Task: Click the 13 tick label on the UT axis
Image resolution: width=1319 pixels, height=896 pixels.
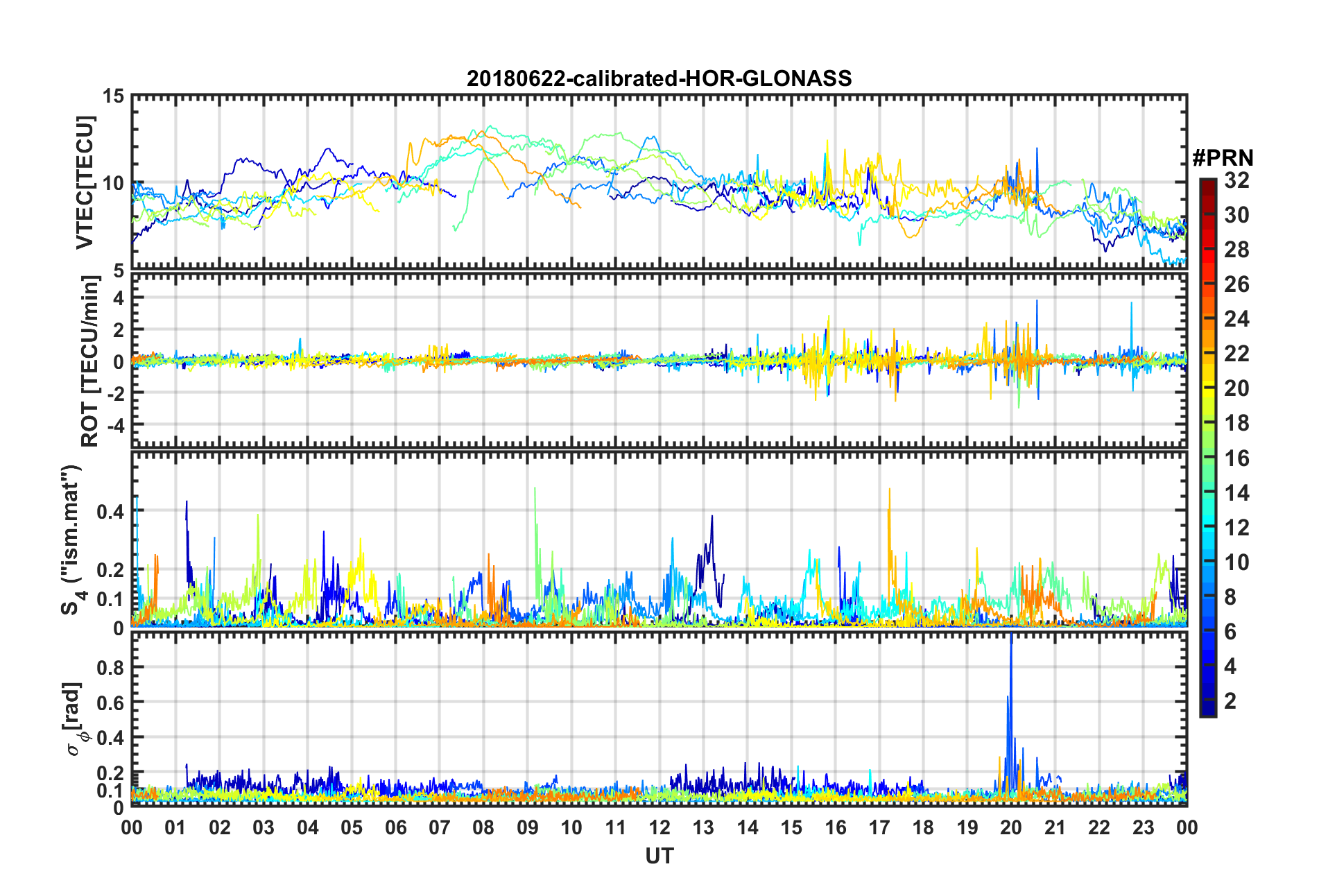Action: click(x=703, y=828)
